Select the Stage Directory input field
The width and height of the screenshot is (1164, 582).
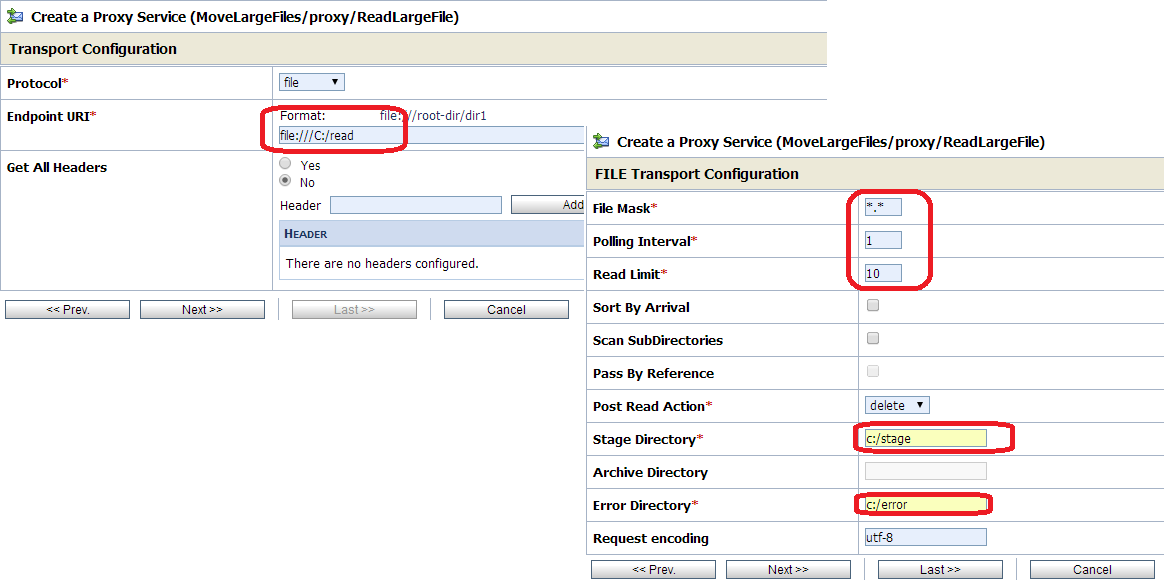[925, 437]
